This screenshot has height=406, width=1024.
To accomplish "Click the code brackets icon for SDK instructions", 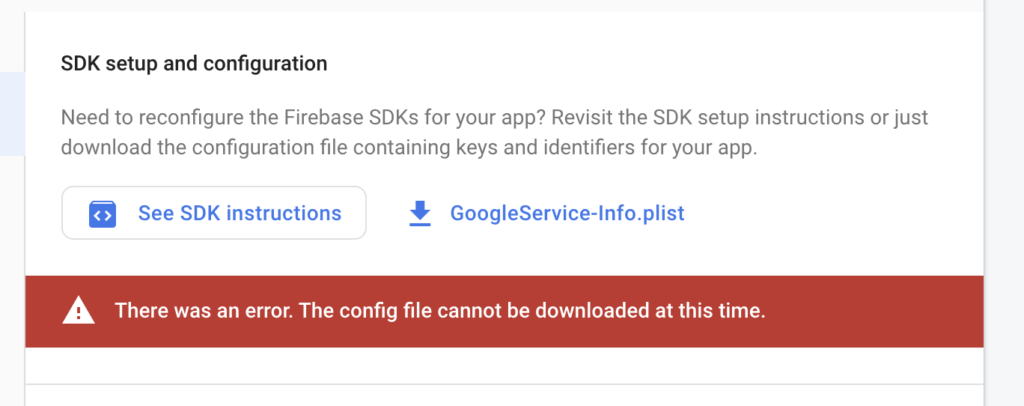I will [x=103, y=214].
